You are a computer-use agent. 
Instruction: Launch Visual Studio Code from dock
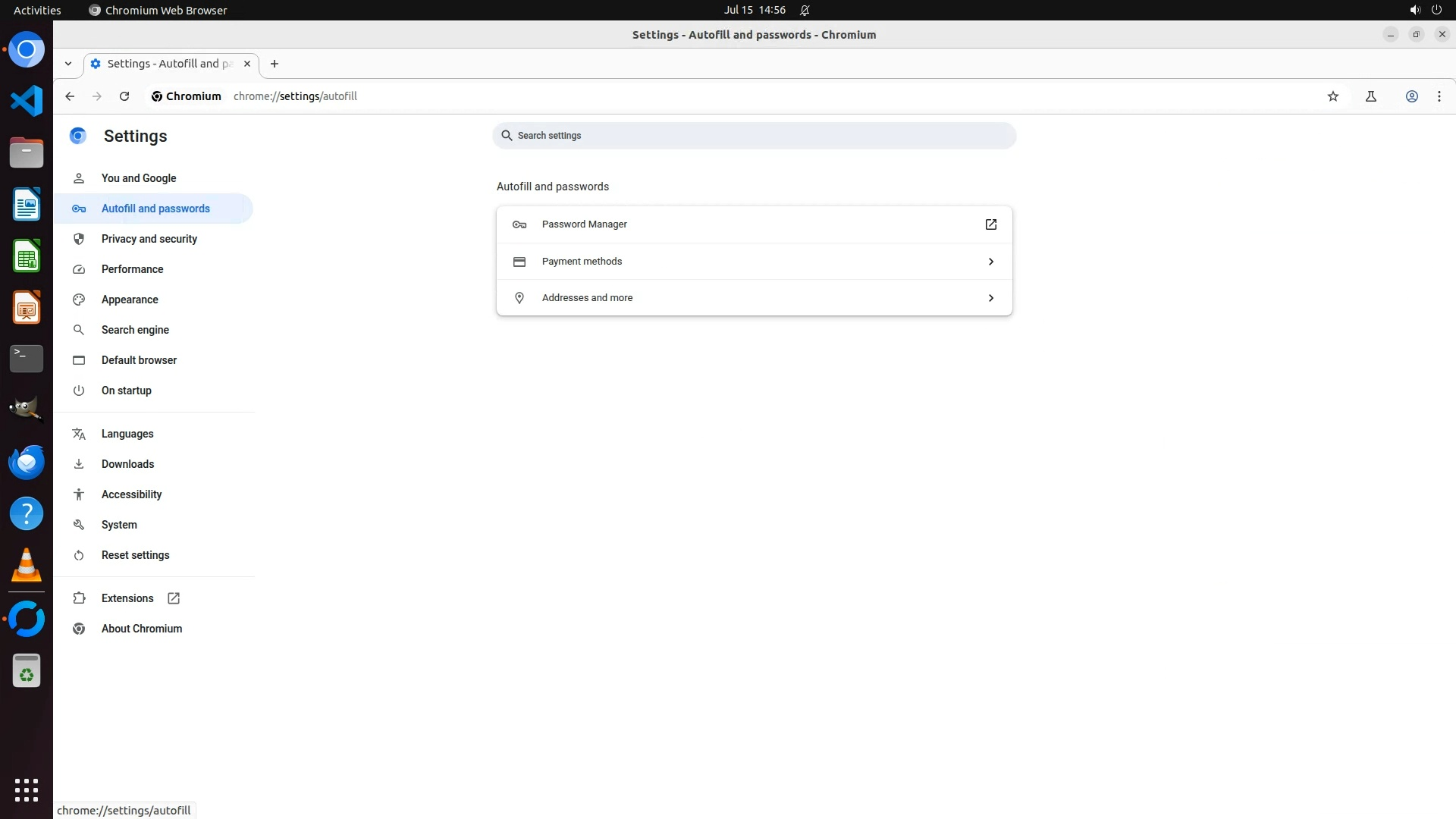(27, 101)
